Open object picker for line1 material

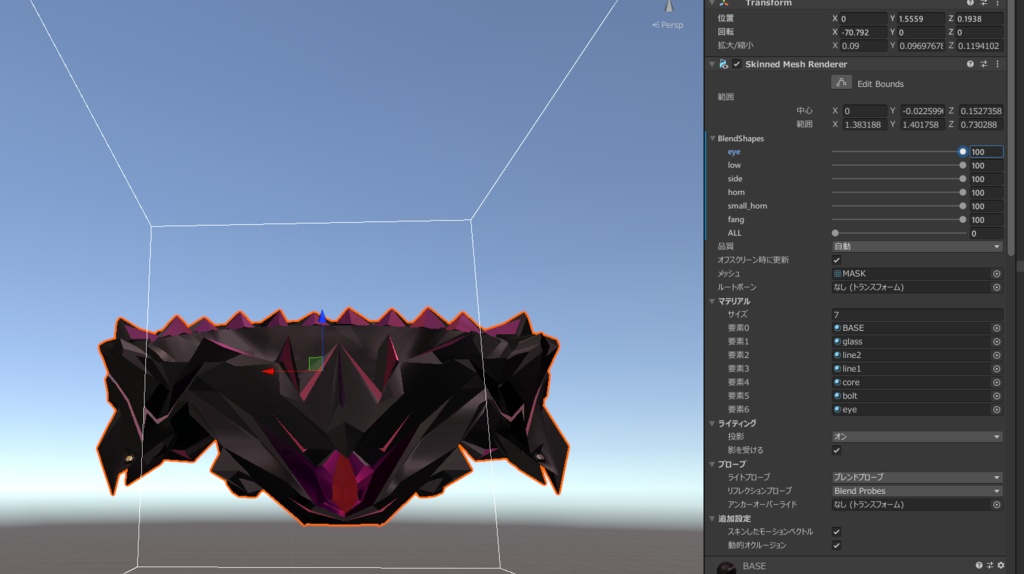(997, 369)
